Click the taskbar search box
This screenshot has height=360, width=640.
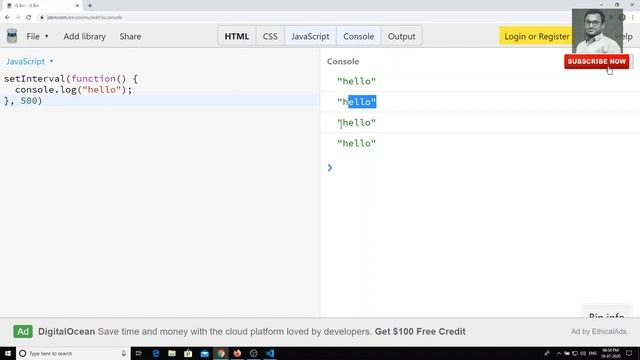73,353
